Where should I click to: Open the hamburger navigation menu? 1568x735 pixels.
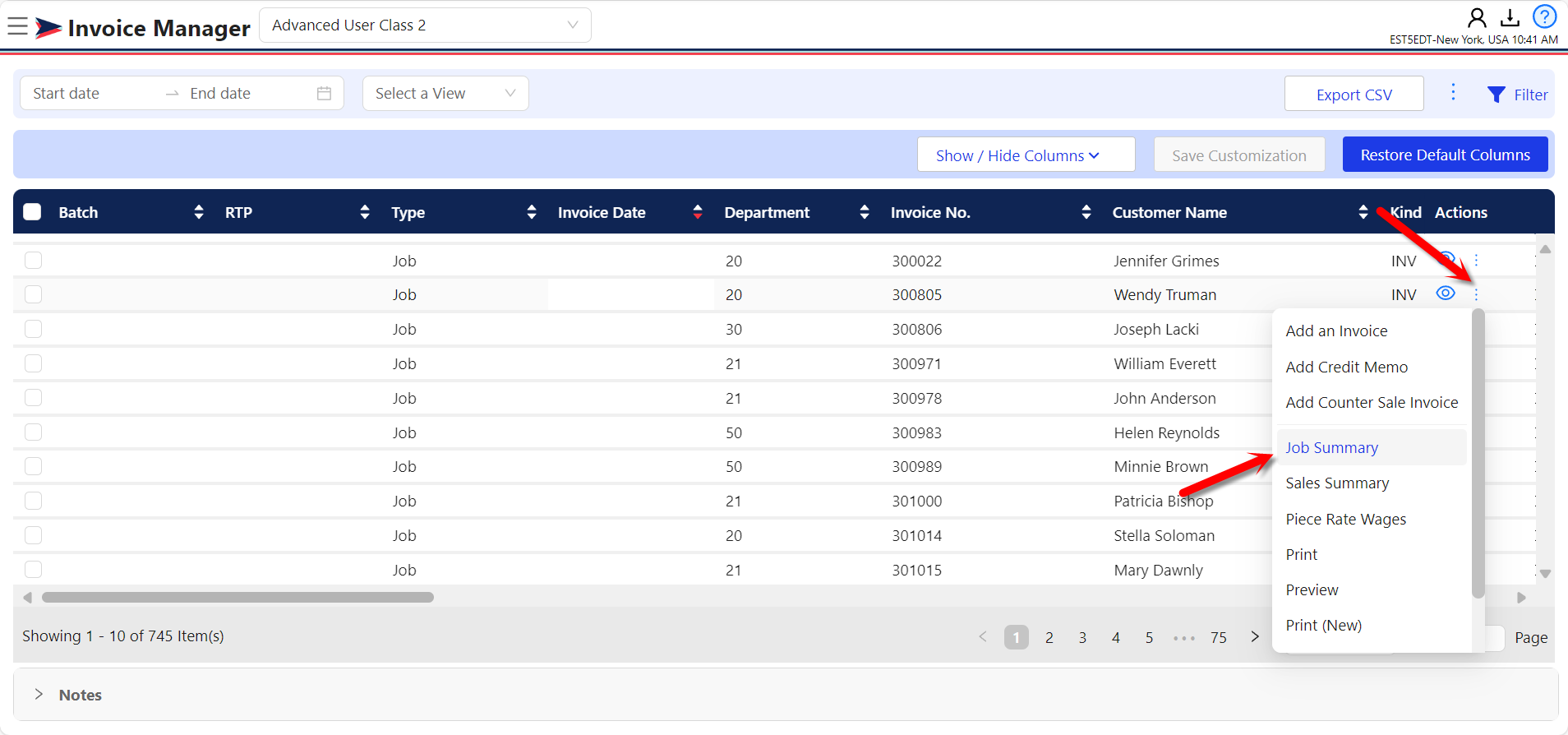click(17, 26)
